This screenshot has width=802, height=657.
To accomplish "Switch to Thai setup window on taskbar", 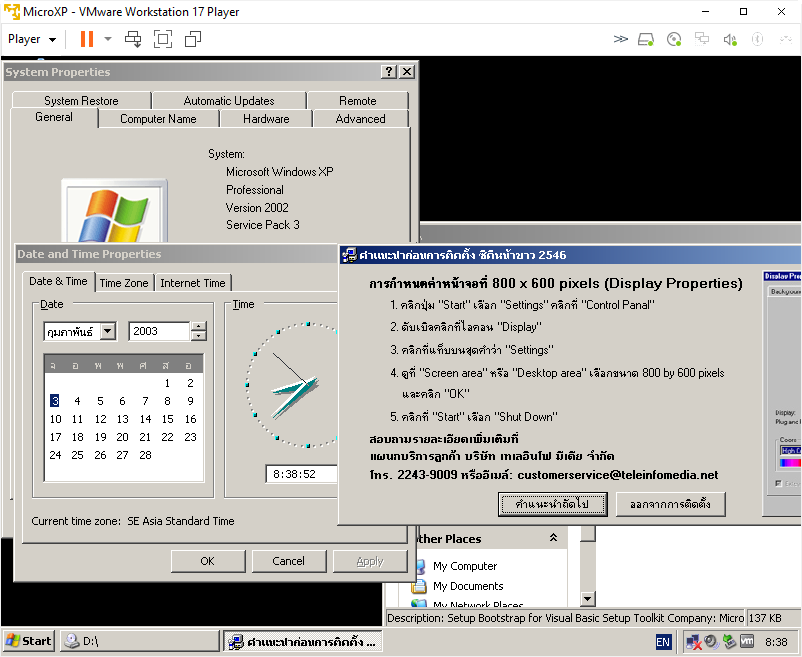I will [x=303, y=641].
